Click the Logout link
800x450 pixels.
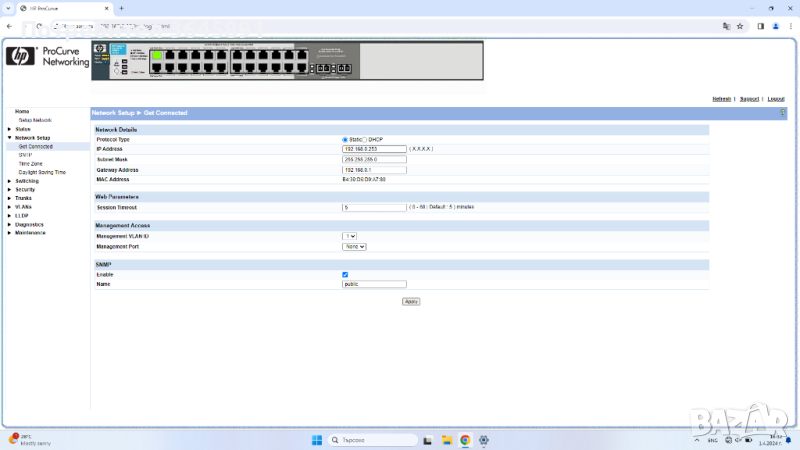pyautogui.click(x=776, y=99)
